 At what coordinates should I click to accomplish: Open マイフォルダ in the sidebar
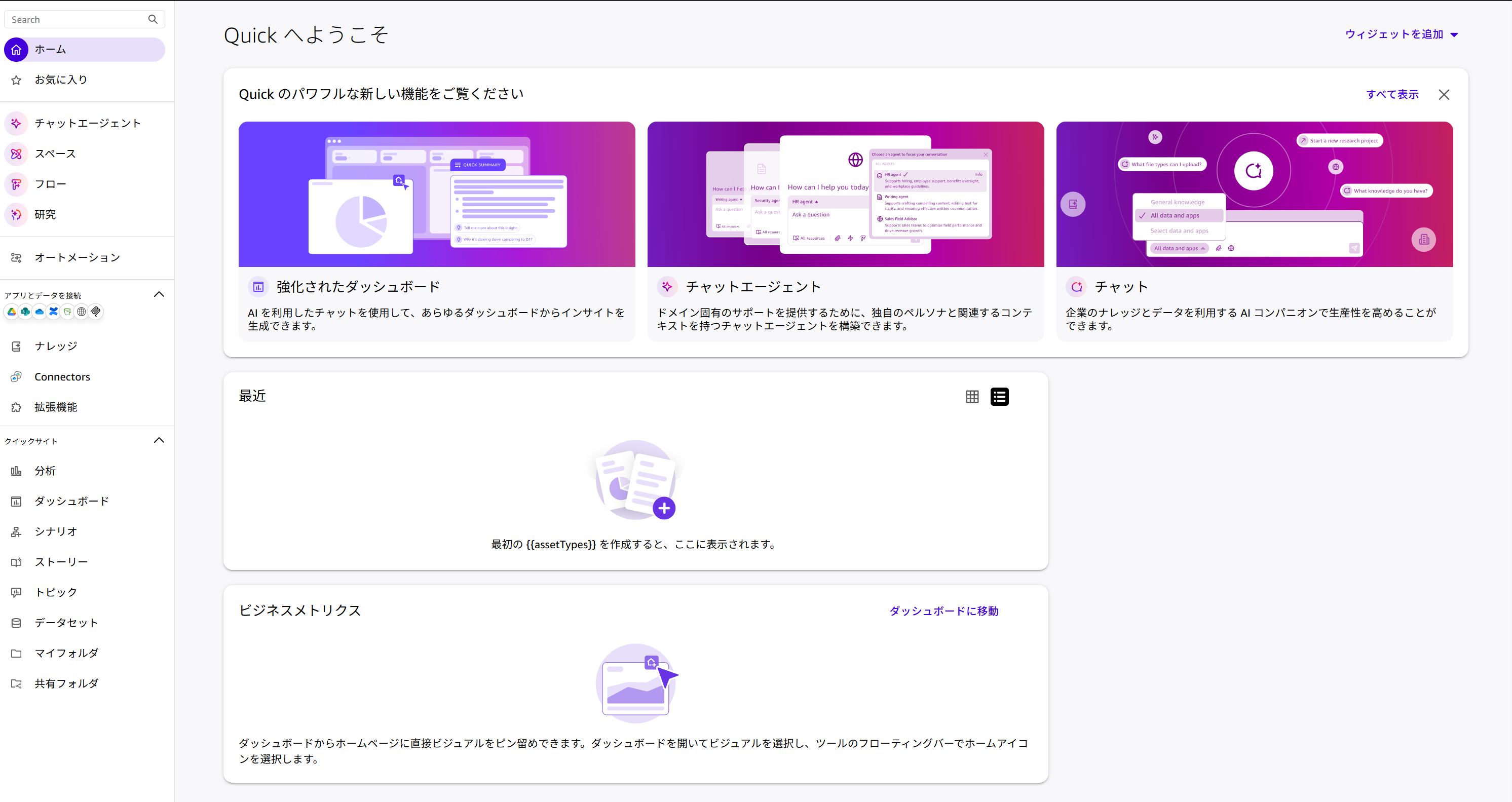pos(85,653)
